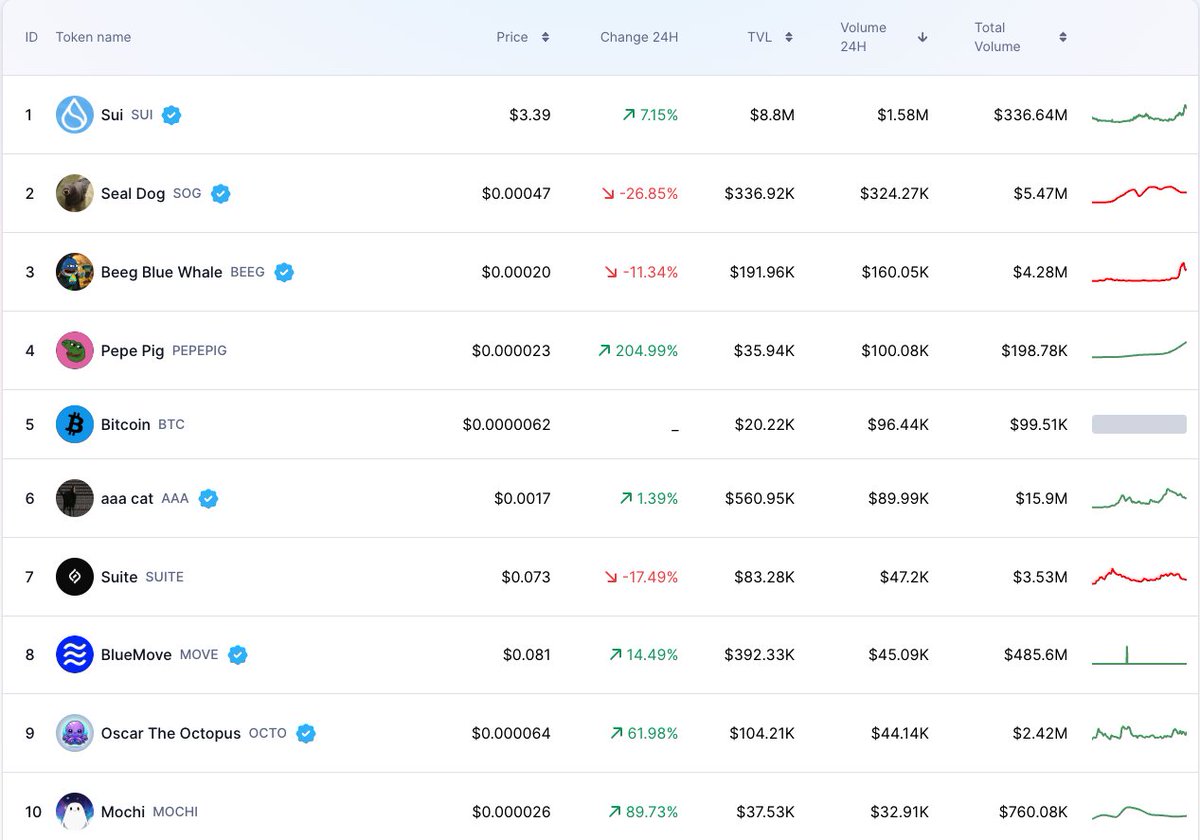Click the Mochi token avatar
Screen dimensions: 1200x840
(x=75, y=811)
